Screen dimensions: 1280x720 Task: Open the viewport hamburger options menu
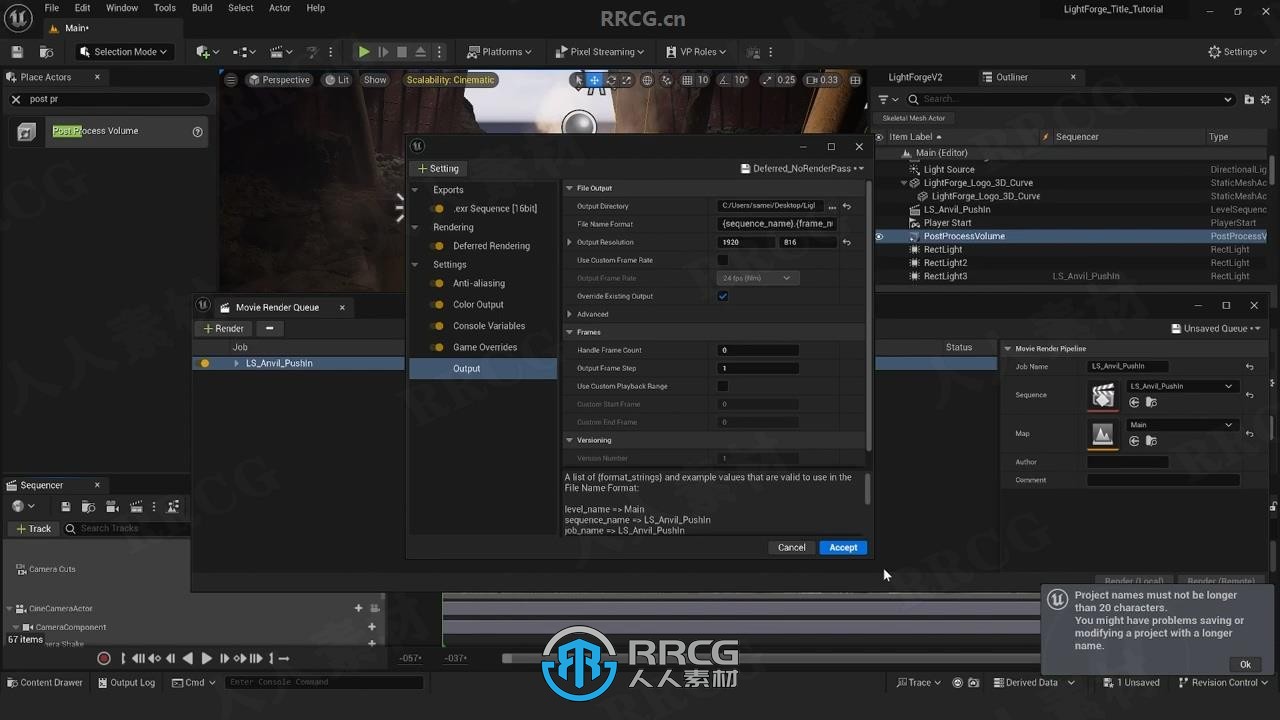click(x=231, y=80)
